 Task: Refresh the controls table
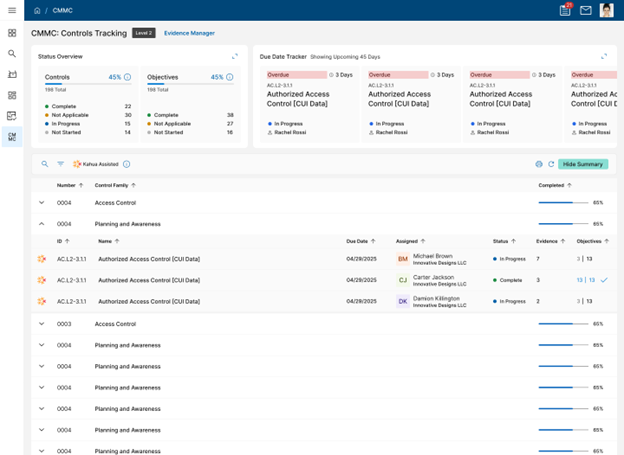click(550, 164)
